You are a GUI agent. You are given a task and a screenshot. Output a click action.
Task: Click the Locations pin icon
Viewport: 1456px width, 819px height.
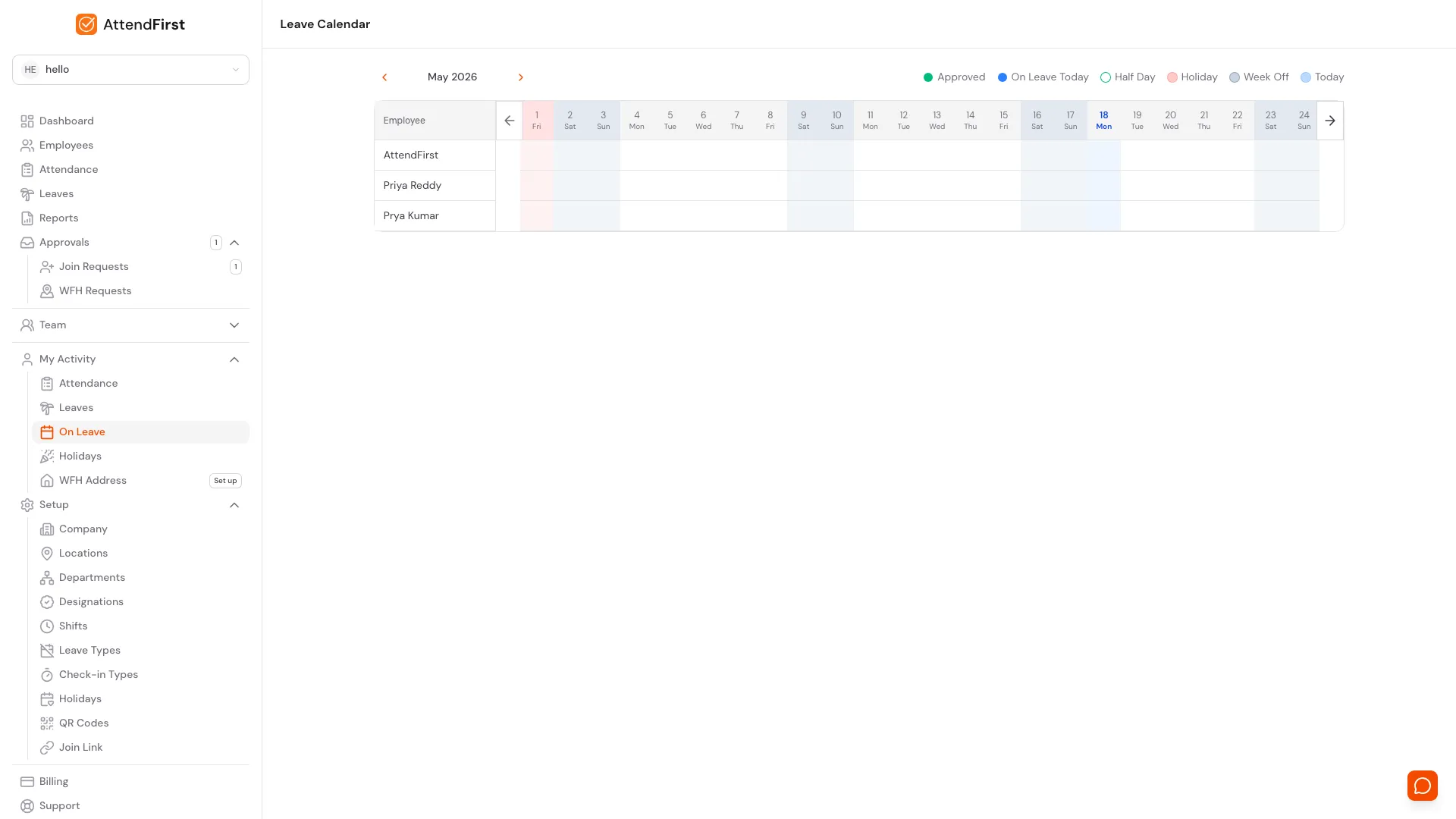coord(47,554)
